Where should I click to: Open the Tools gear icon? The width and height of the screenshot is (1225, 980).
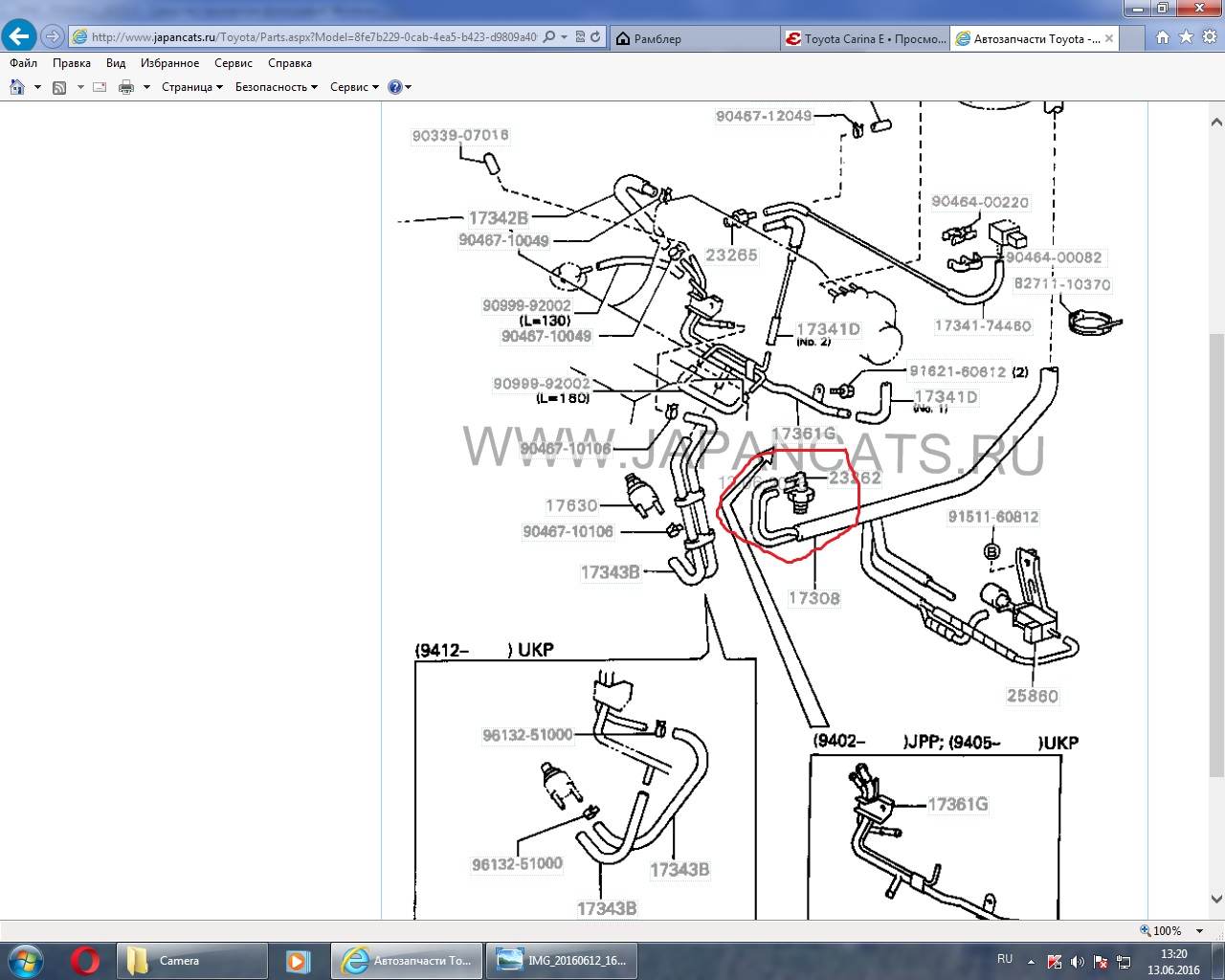pyautogui.click(x=1208, y=37)
